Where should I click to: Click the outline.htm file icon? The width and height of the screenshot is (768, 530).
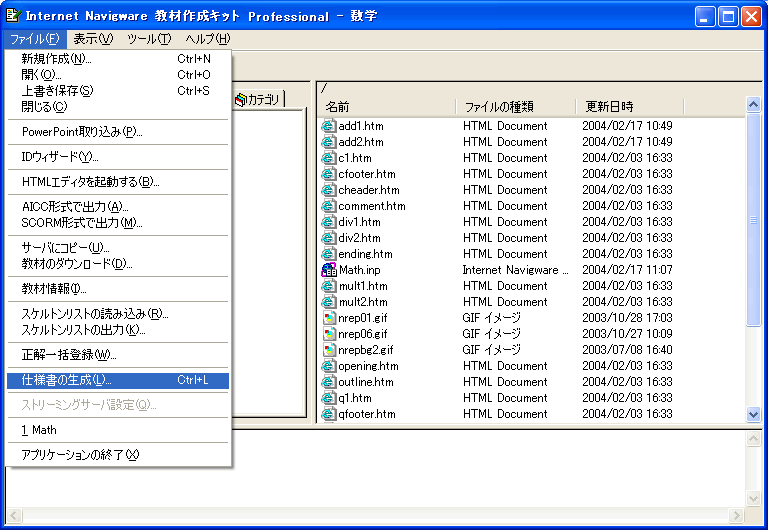click(x=329, y=382)
